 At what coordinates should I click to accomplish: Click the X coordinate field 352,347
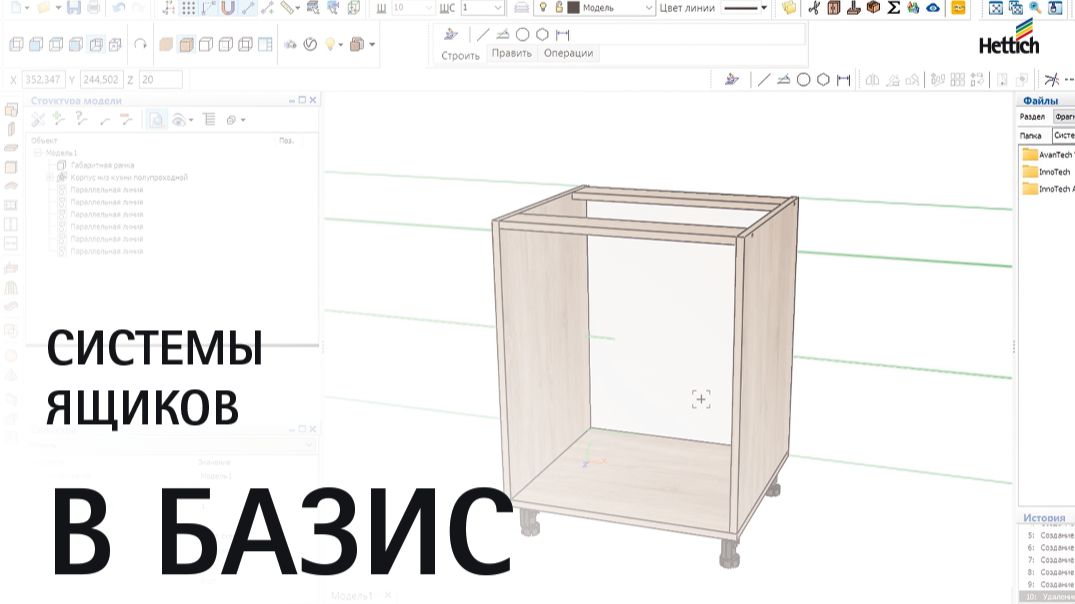tap(43, 80)
